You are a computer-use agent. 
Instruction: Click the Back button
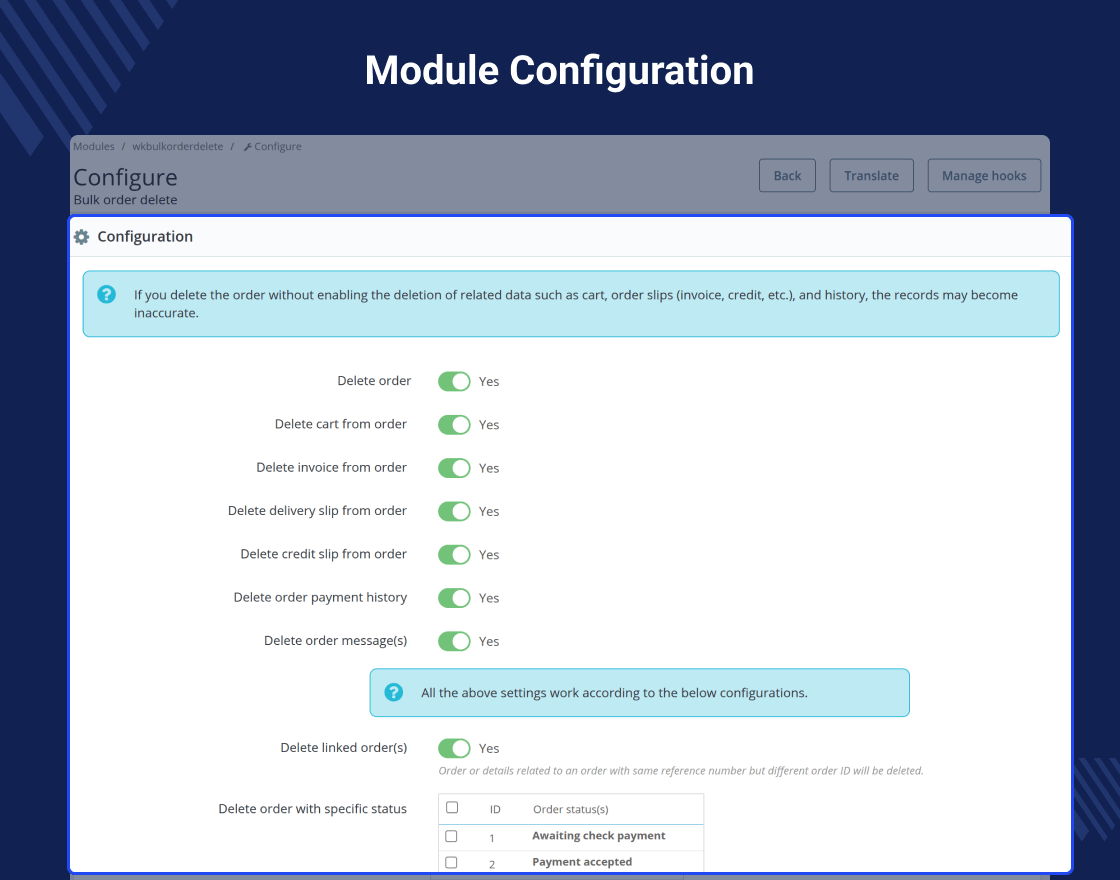pos(787,176)
